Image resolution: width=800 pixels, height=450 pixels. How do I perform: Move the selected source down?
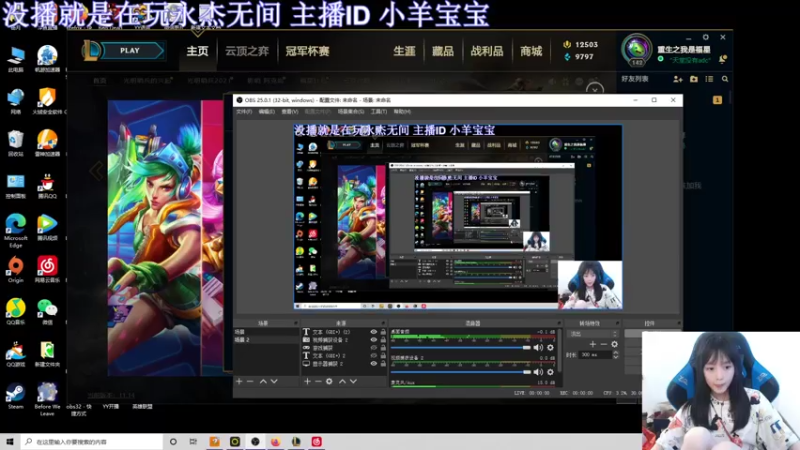pyautogui.click(x=353, y=381)
